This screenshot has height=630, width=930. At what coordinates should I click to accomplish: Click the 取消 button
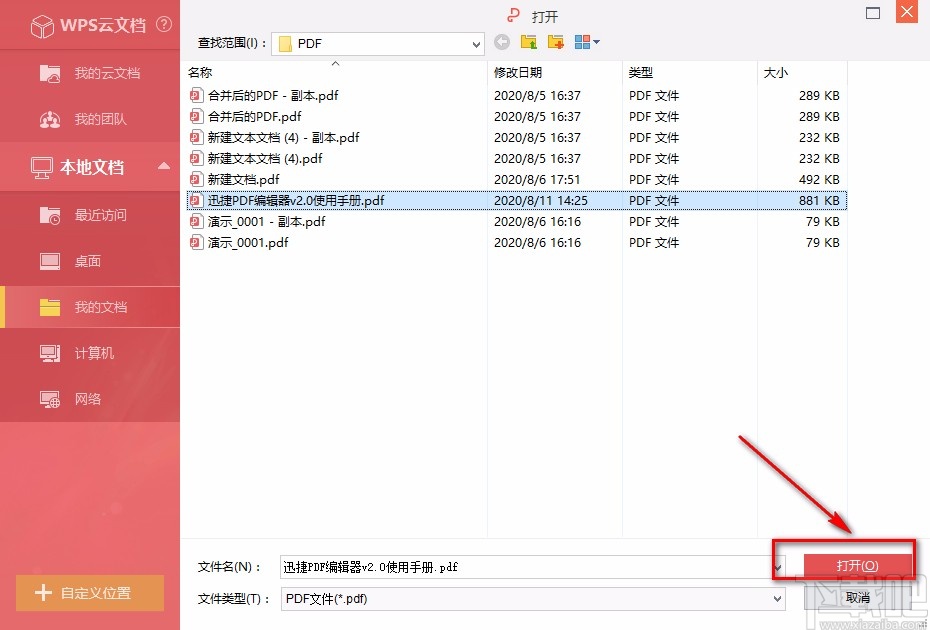click(x=857, y=598)
